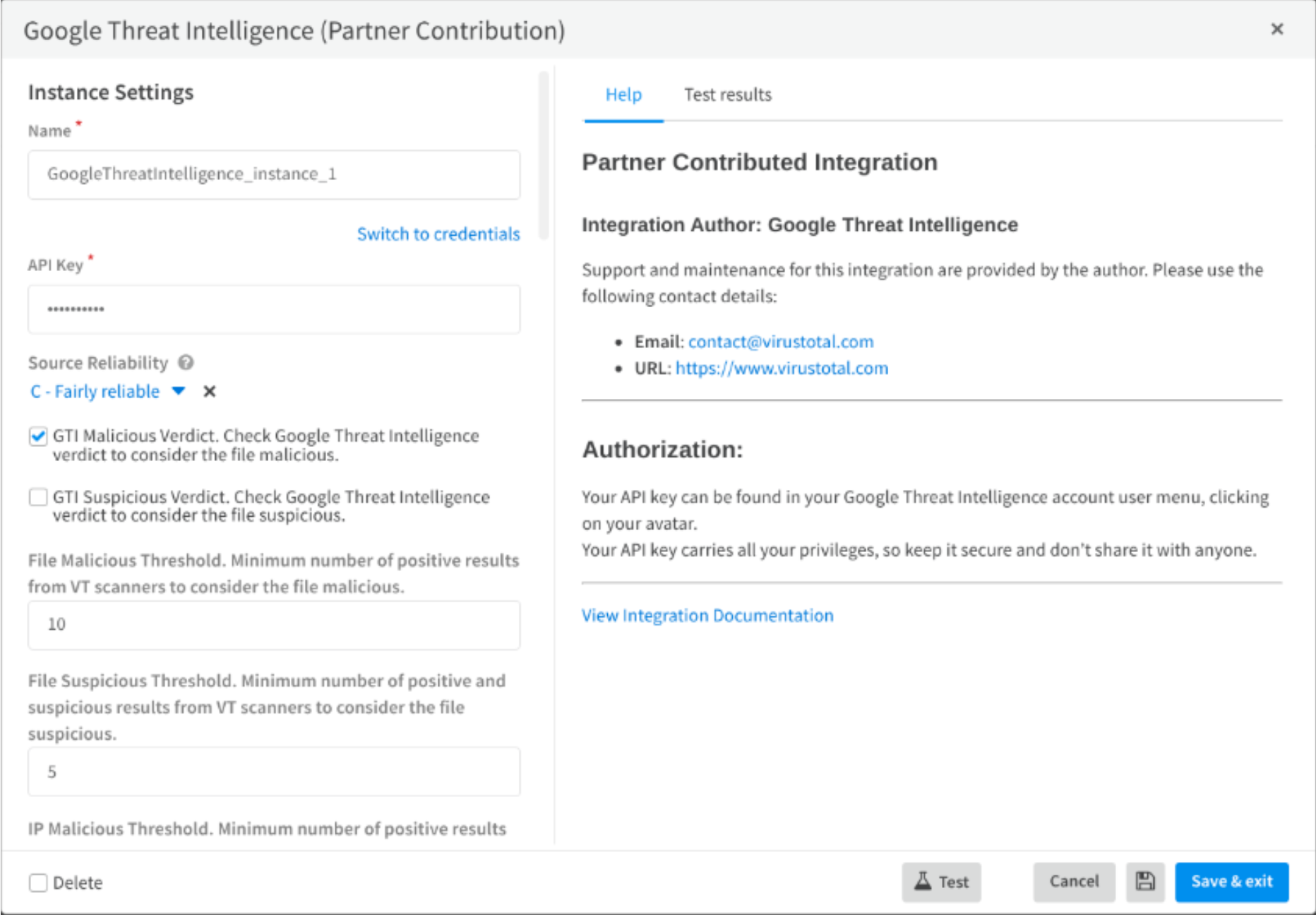Viewport: 1316px width, 915px height.
Task: Click the settings panel vertical scrollbar
Action: 543,155
